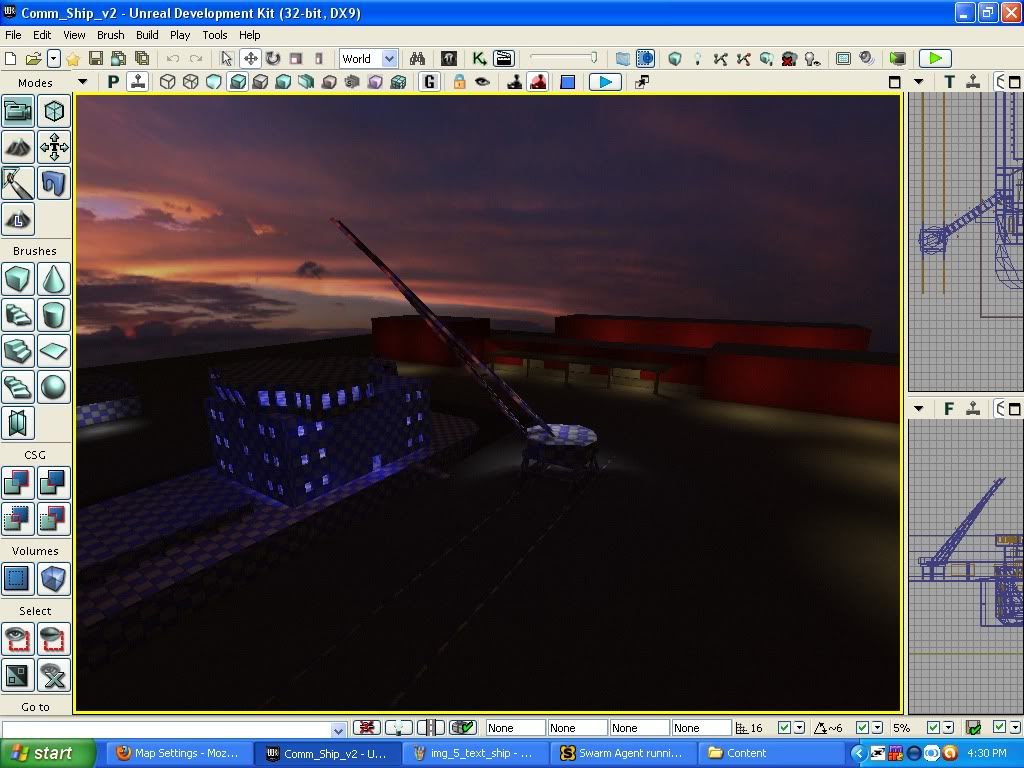Image resolution: width=1024 pixels, height=768 pixels.
Task: Select Terrain editing mode icon
Action: (x=18, y=148)
